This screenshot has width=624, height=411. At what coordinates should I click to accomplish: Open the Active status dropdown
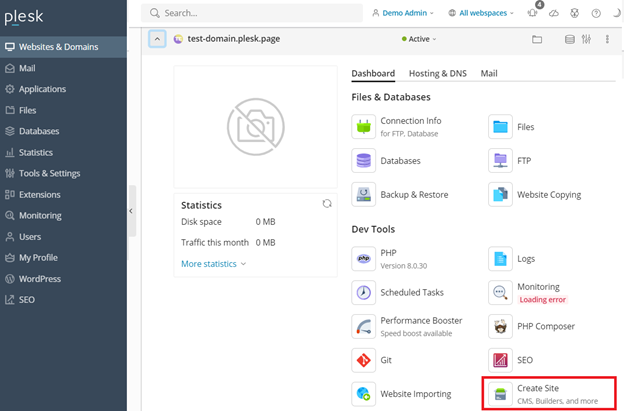click(419, 39)
